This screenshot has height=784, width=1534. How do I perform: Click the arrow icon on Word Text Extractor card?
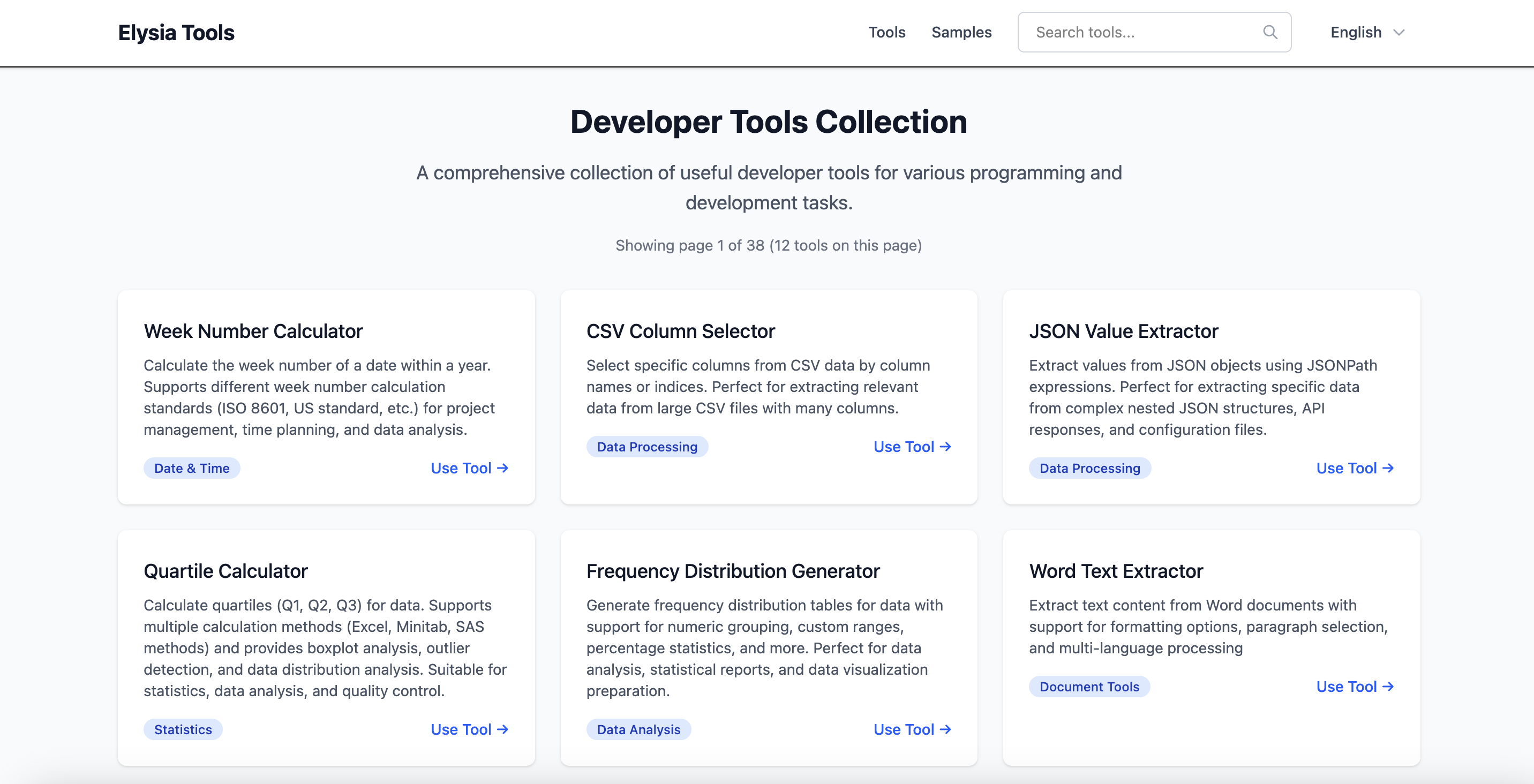[1389, 687]
